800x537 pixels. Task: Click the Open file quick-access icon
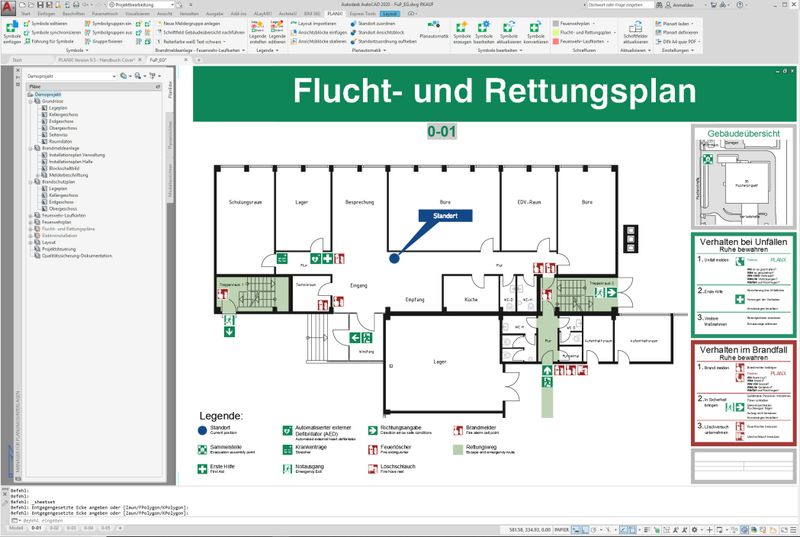click(30, 5)
